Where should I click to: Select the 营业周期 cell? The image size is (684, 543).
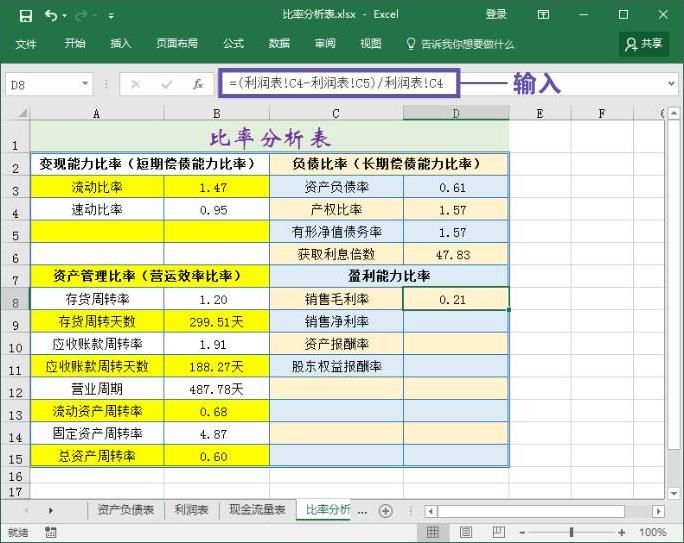click(97, 389)
